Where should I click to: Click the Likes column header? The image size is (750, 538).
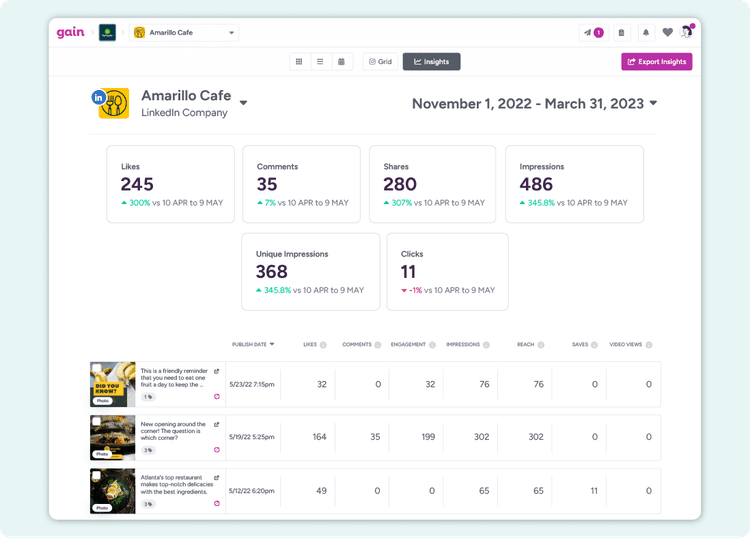click(310, 344)
